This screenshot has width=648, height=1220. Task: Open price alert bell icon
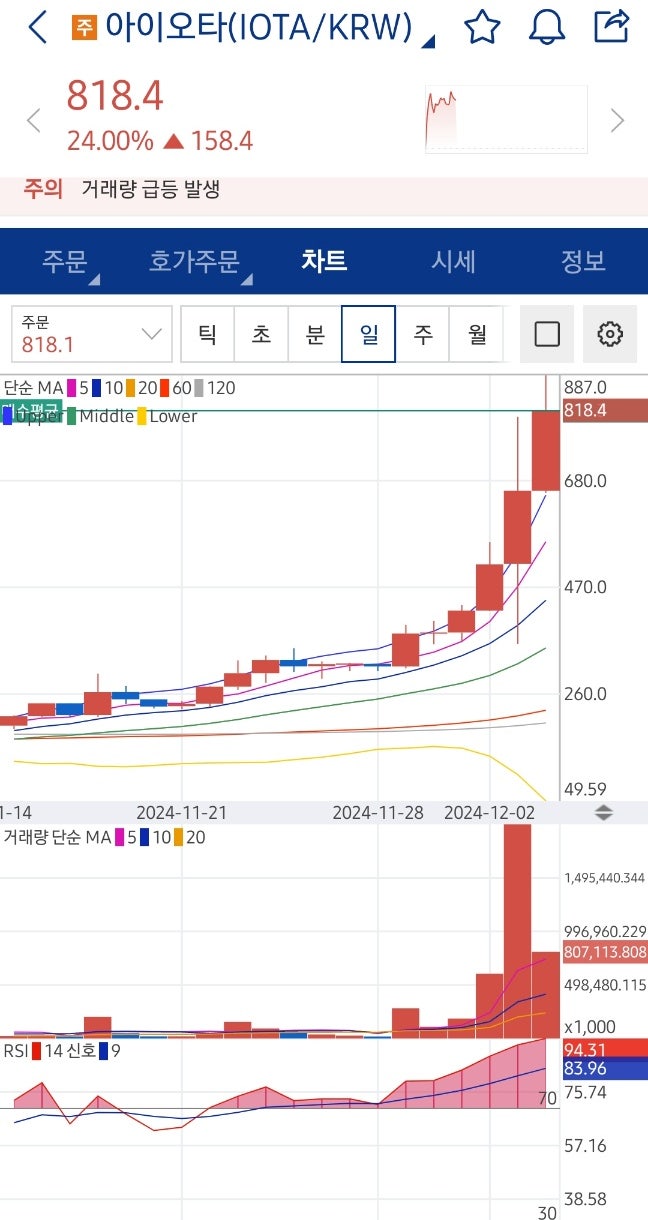(547, 27)
